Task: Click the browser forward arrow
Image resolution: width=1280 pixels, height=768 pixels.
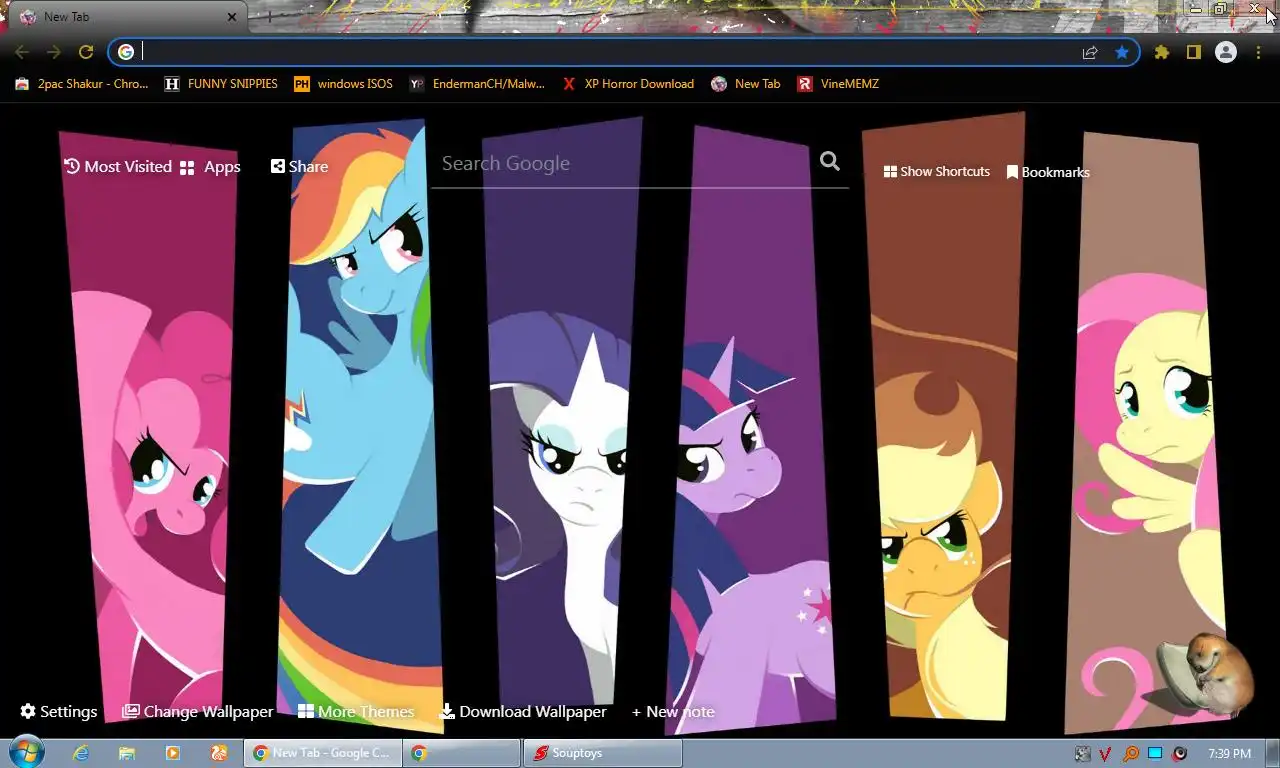Action: pyautogui.click(x=54, y=52)
